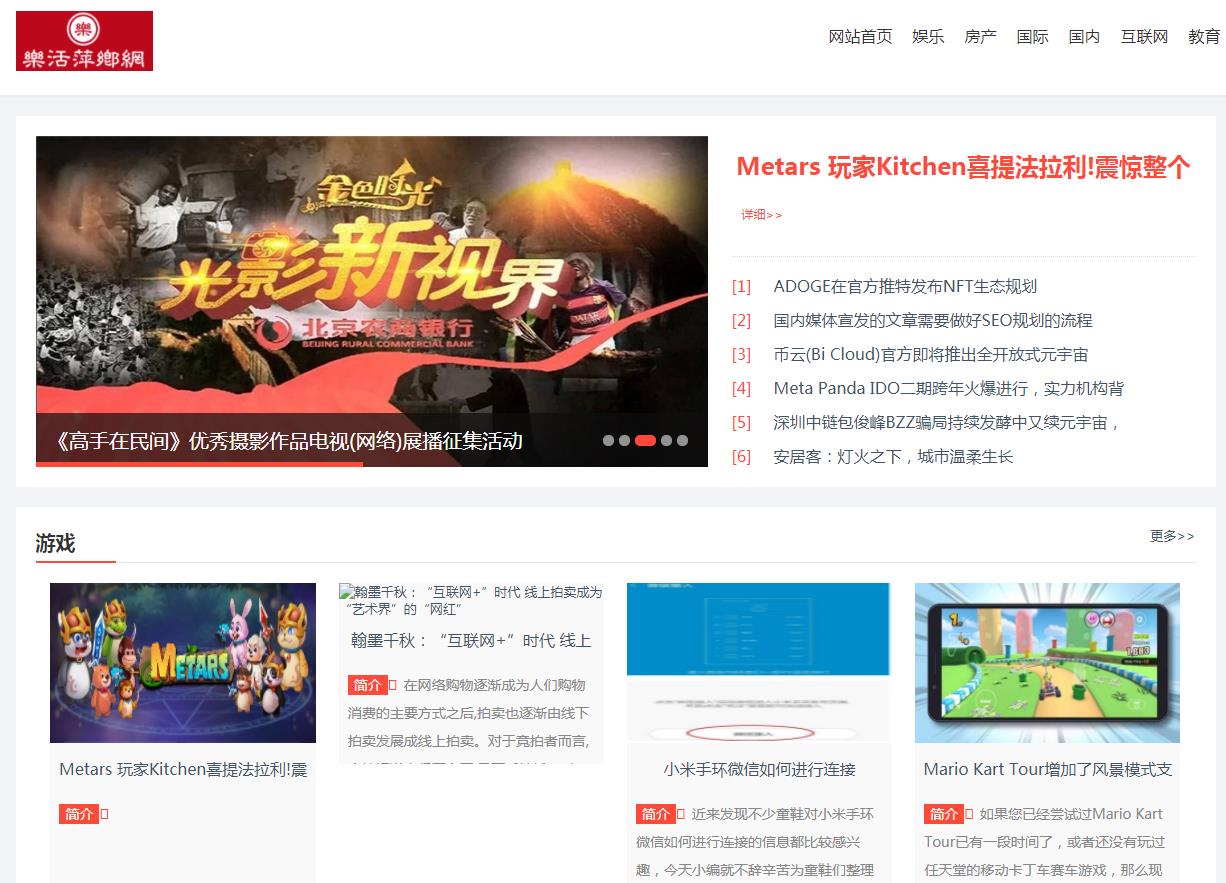Viewport: 1226px width, 883px height.
Task: Open the 网站首页 nav item
Action: pos(860,37)
